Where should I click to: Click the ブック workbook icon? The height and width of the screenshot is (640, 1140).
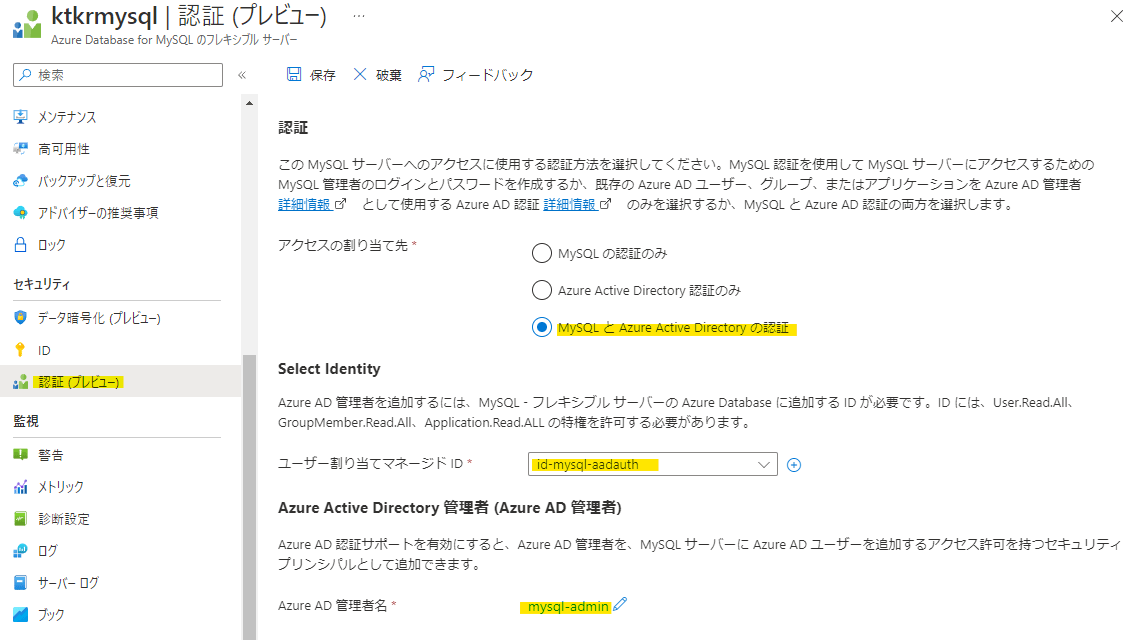tap(20, 615)
